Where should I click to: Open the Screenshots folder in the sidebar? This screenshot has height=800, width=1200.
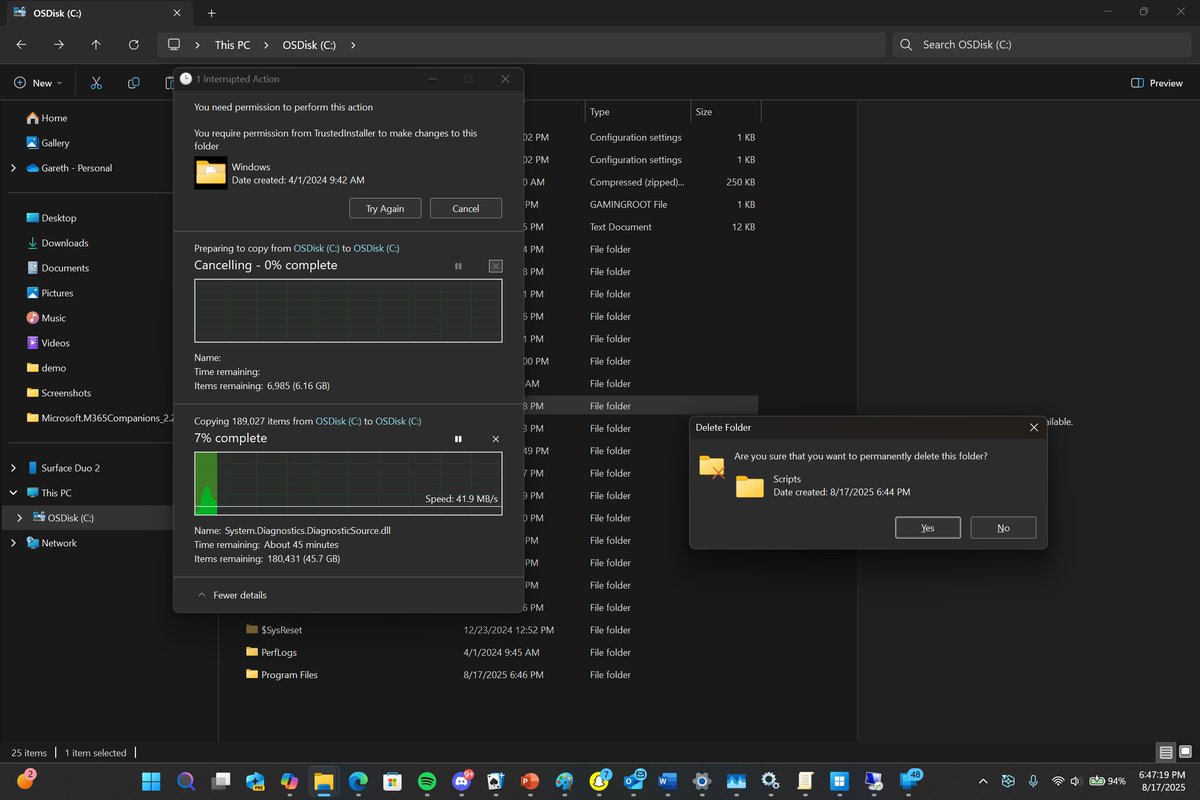coord(58,393)
